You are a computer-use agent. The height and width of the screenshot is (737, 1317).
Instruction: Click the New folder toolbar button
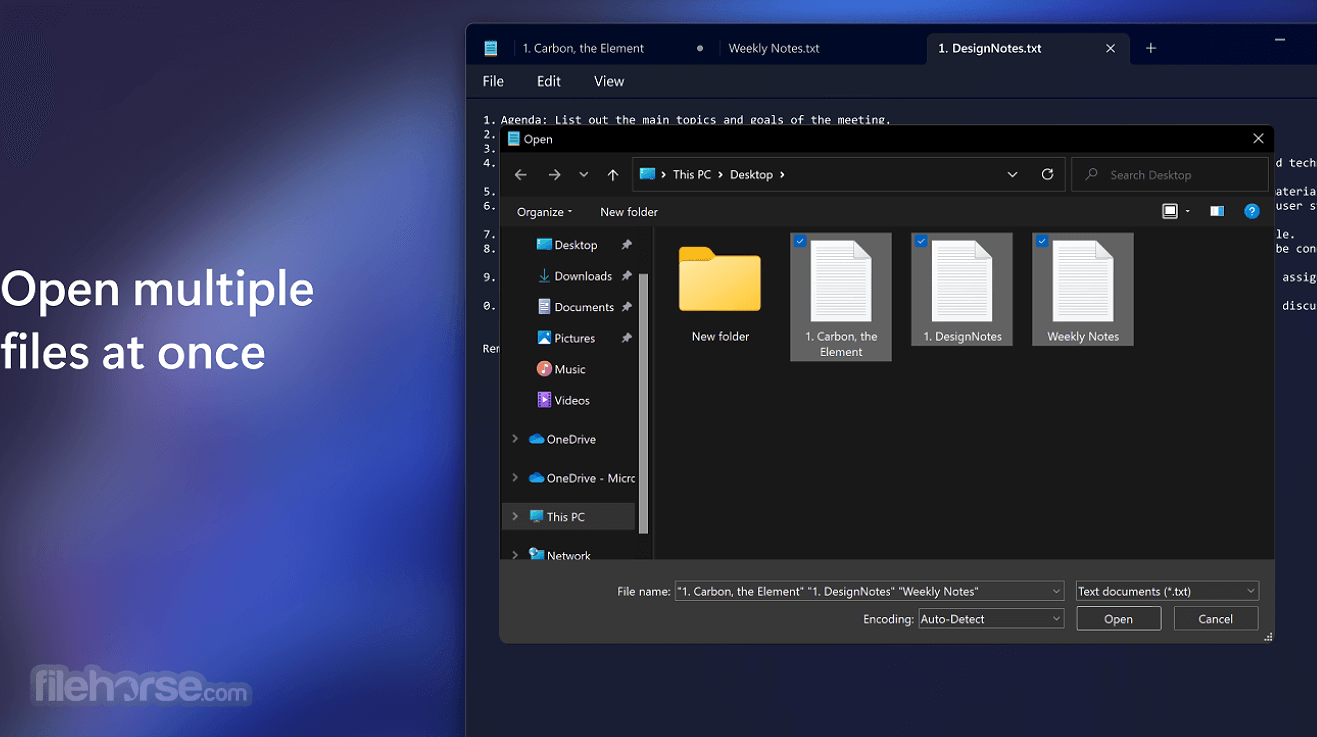[629, 212]
